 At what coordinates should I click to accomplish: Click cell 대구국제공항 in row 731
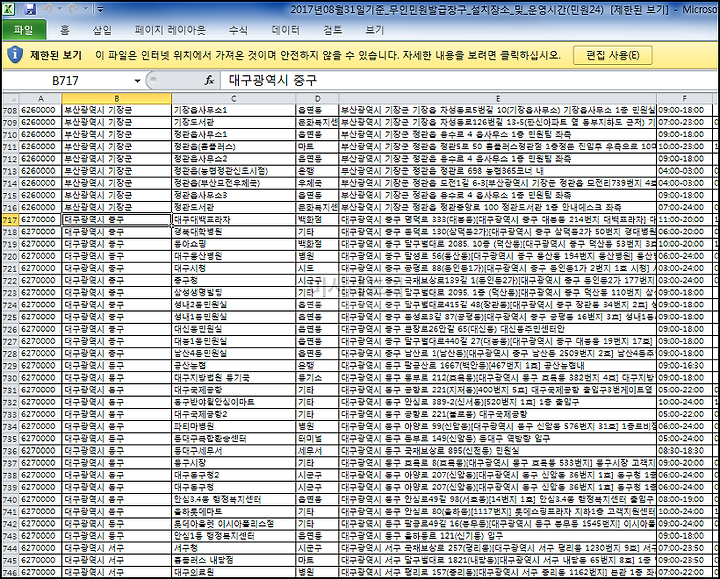pos(234,390)
